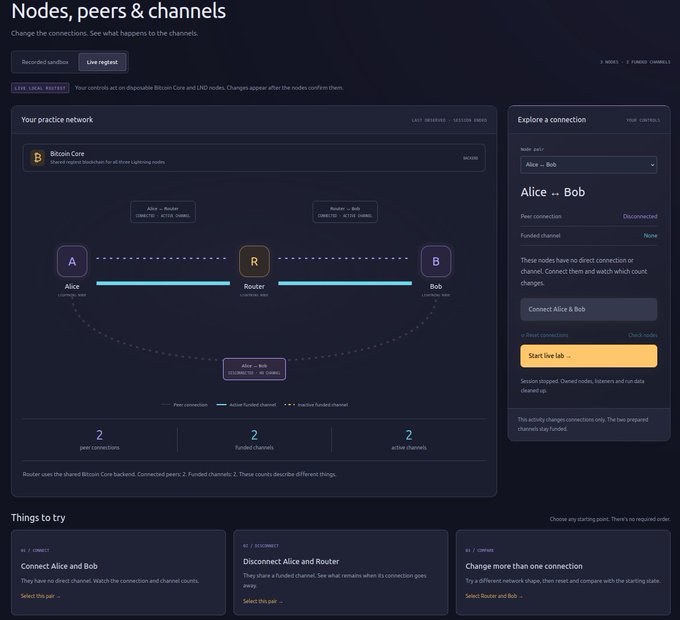Click Select this pair under Disconnect Alice and Router
This screenshot has height=620, width=680.
click(x=263, y=601)
